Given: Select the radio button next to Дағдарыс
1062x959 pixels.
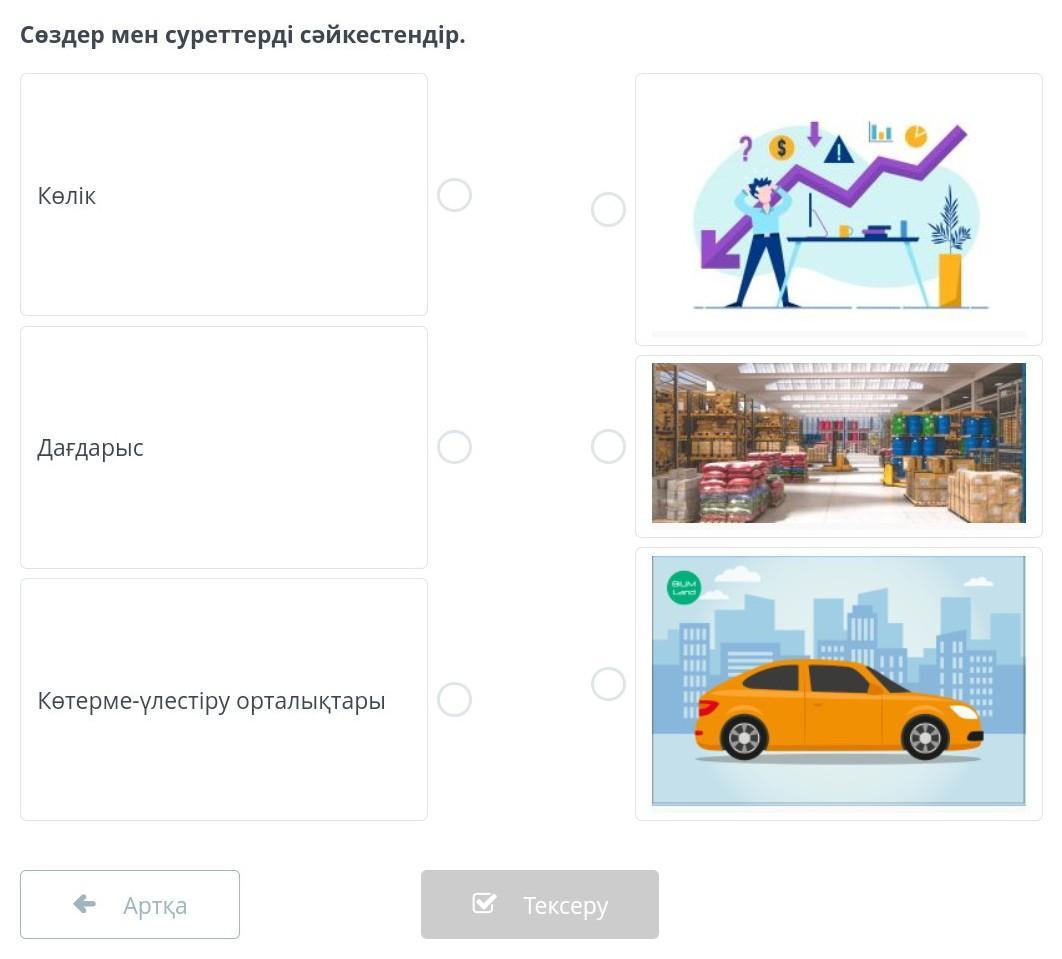Looking at the screenshot, I should tap(454, 447).
